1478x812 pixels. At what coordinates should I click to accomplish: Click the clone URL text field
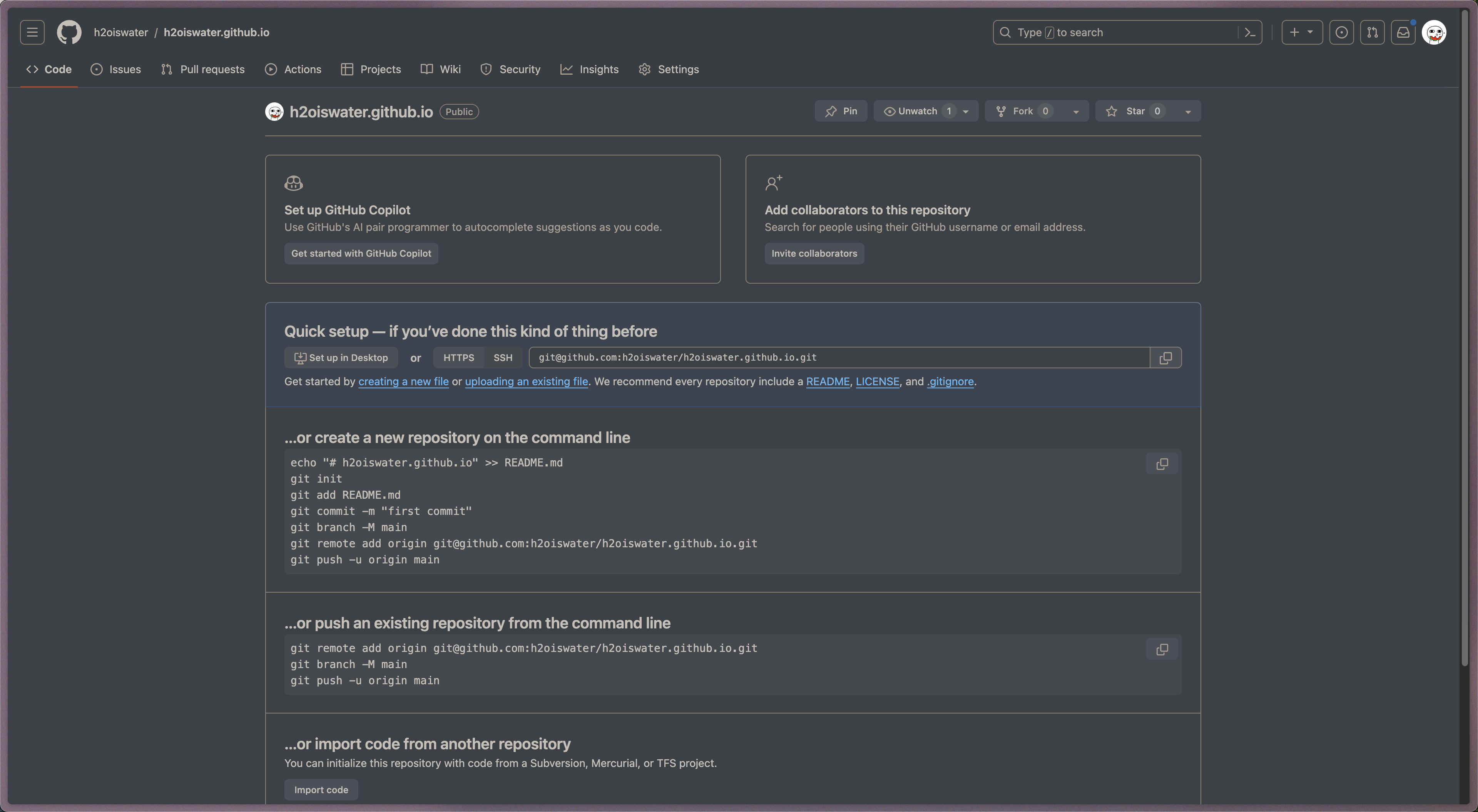tap(839, 358)
